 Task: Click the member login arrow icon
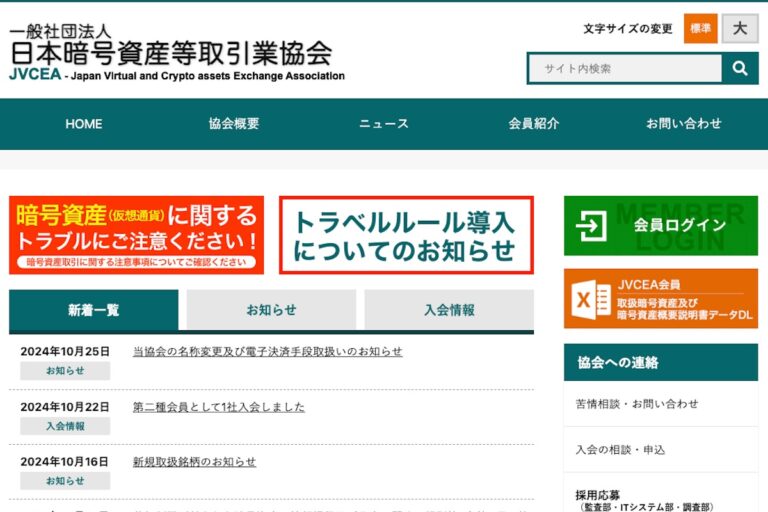[591, 226]
